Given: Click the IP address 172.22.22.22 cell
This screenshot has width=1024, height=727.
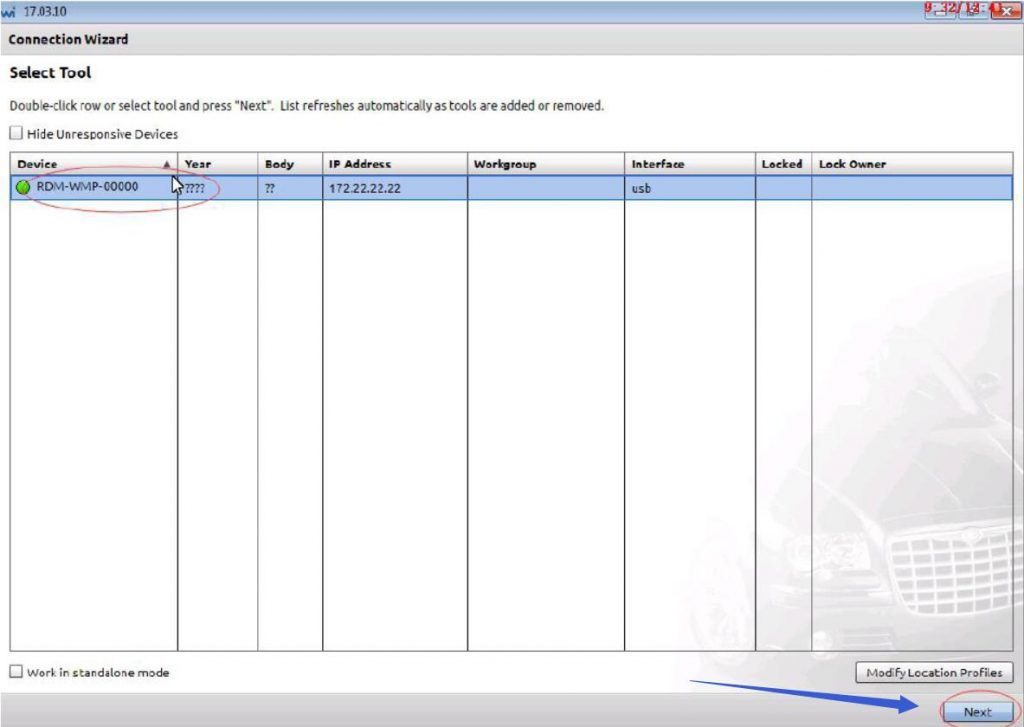Looking at the screenshot, I should [395, 188].
